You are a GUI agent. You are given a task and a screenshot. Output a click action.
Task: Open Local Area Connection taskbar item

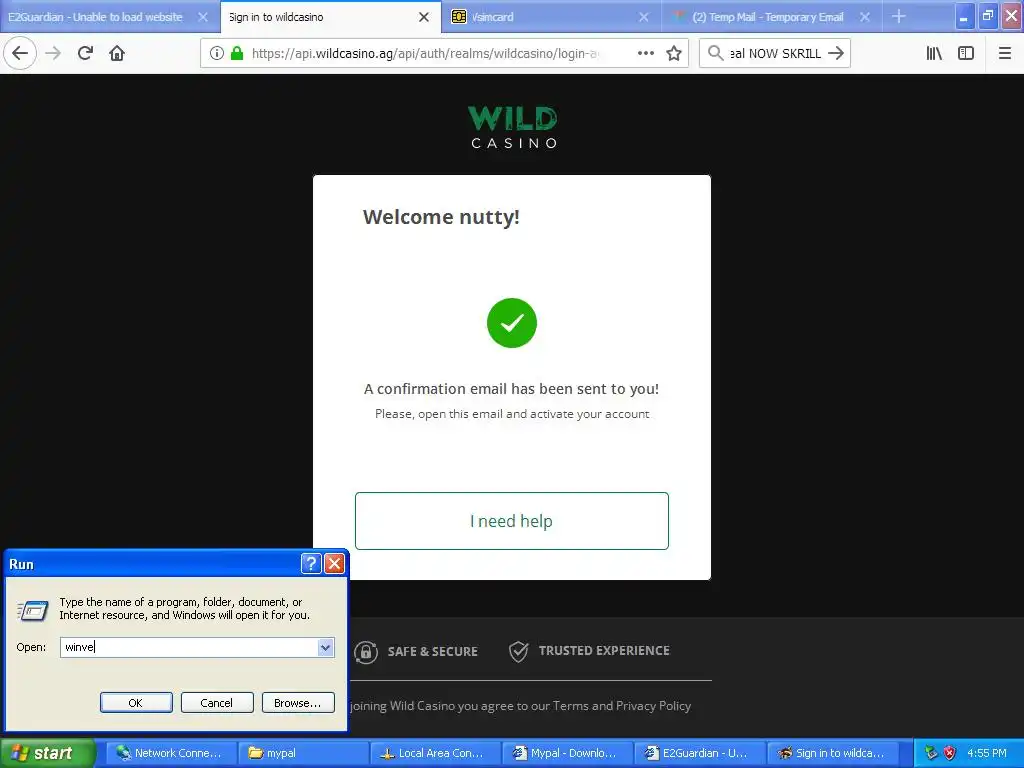435,753
